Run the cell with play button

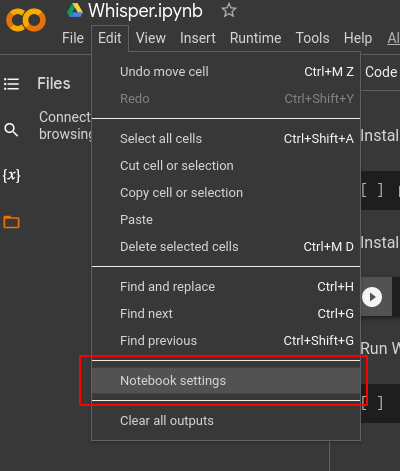(x=372, y=297)
